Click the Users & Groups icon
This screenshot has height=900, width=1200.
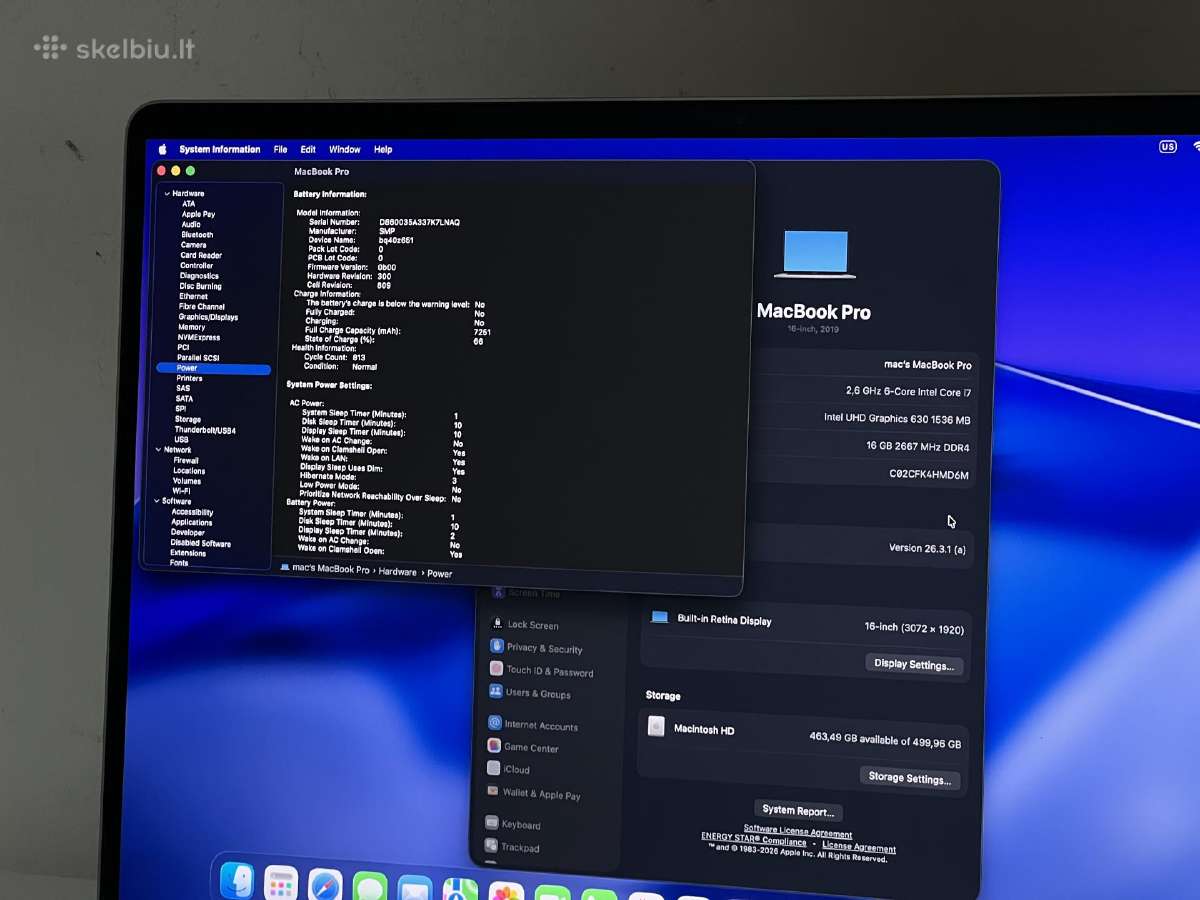pos(495,692)
